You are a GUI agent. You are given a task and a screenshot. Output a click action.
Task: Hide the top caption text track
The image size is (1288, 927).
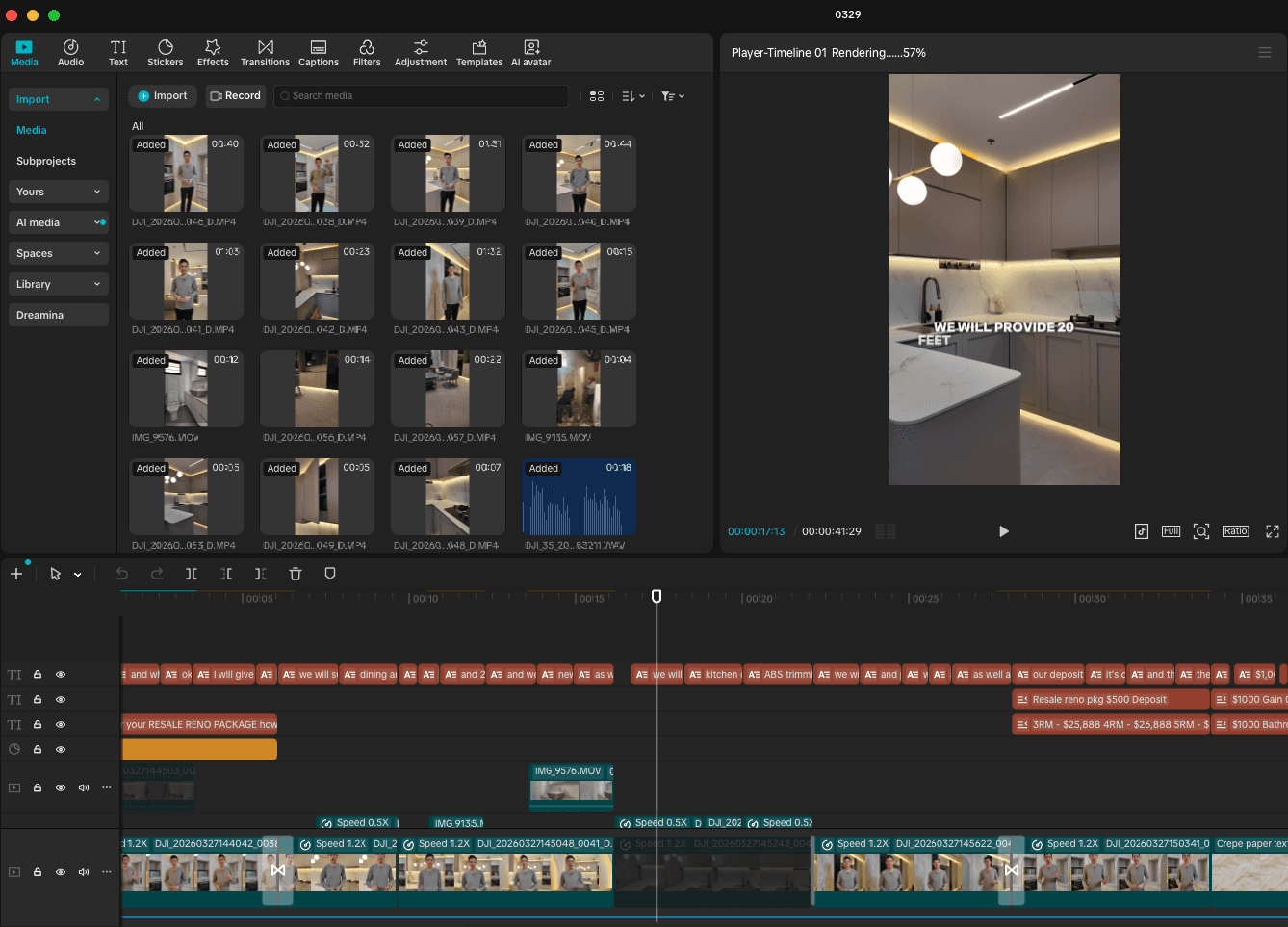click(x=61, y=675)
